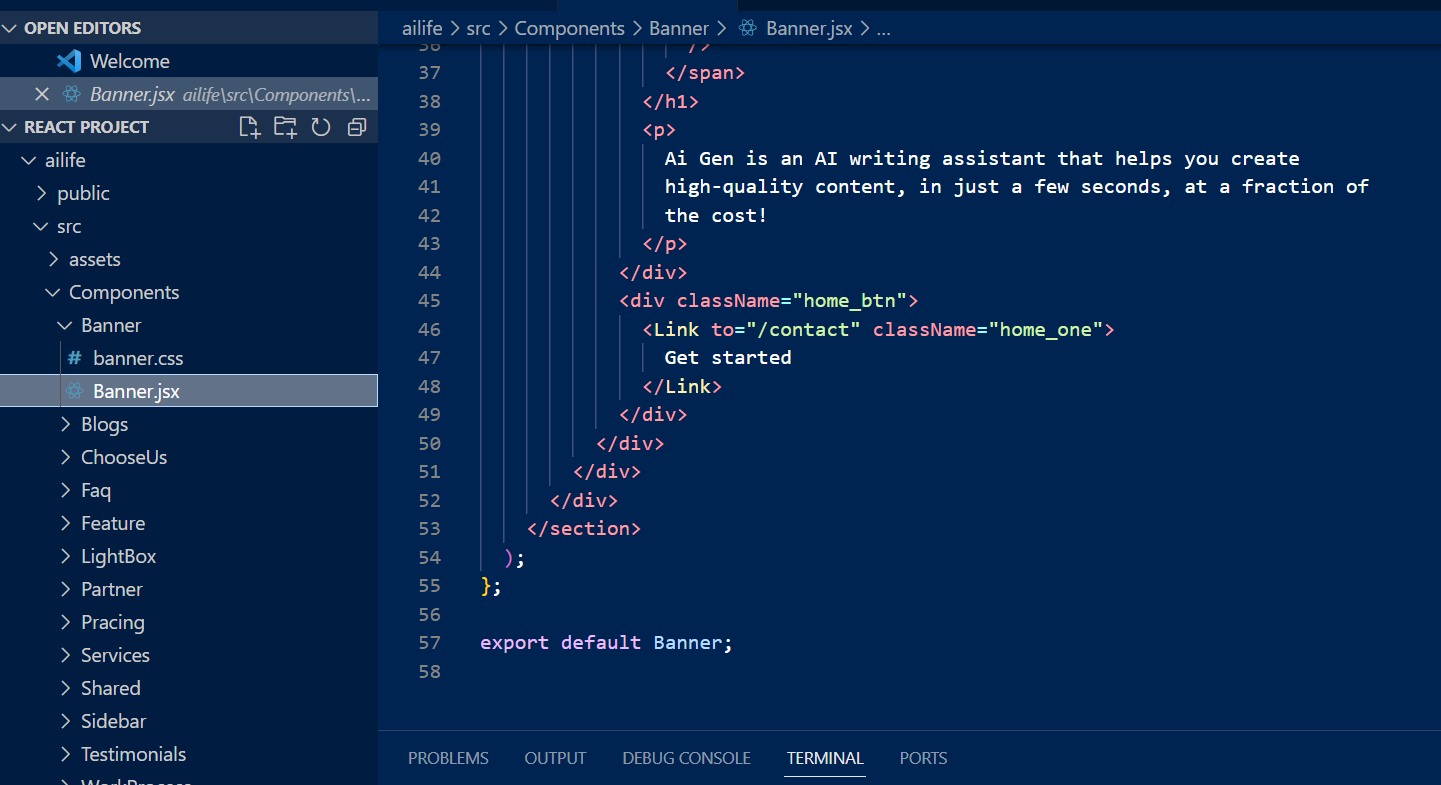This screenshot has width=1441, height=785.
Task: Click the CSS hash icon beside banner.css
Action: pyautogui.click(x=74, y=358)
